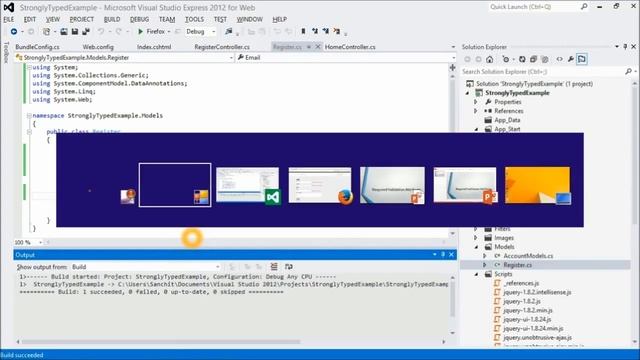The image size is (640, 360).
Task: Click the Pending Changes Filter icon in Solution Explorer
Action: [x=506, y=60]
